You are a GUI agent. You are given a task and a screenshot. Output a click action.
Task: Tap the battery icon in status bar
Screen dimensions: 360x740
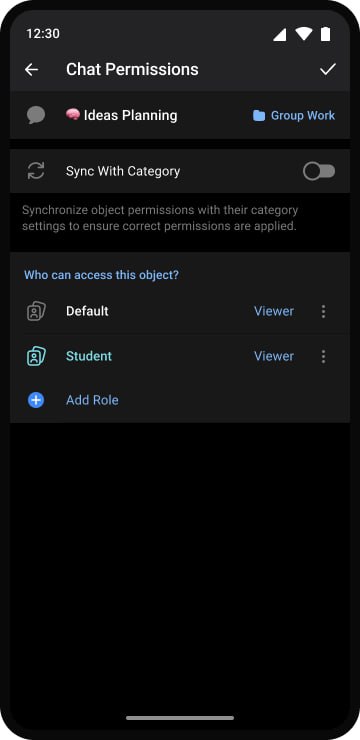pos(326,34)
